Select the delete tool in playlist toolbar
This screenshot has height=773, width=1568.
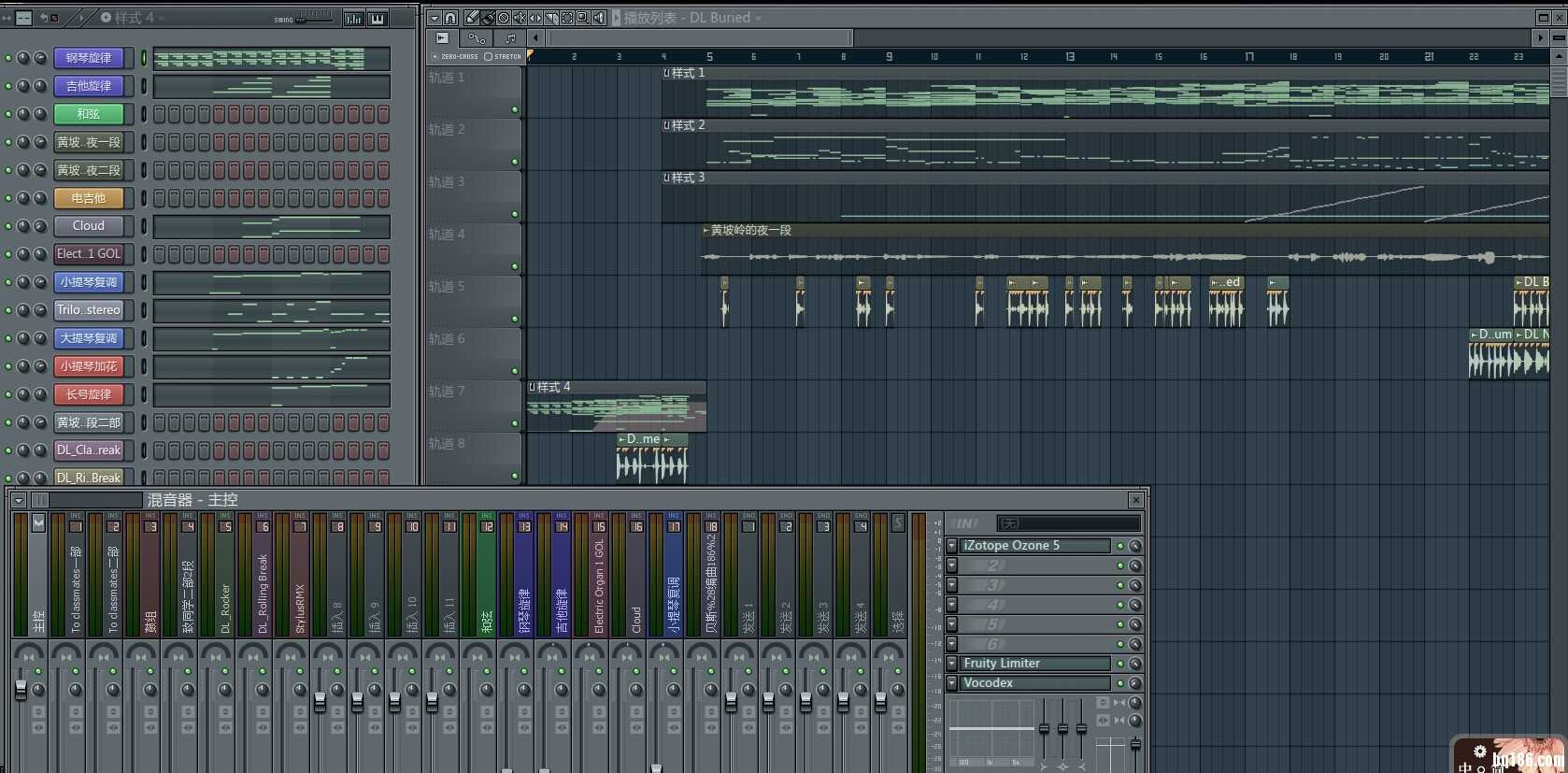click(x=504, y=18)
